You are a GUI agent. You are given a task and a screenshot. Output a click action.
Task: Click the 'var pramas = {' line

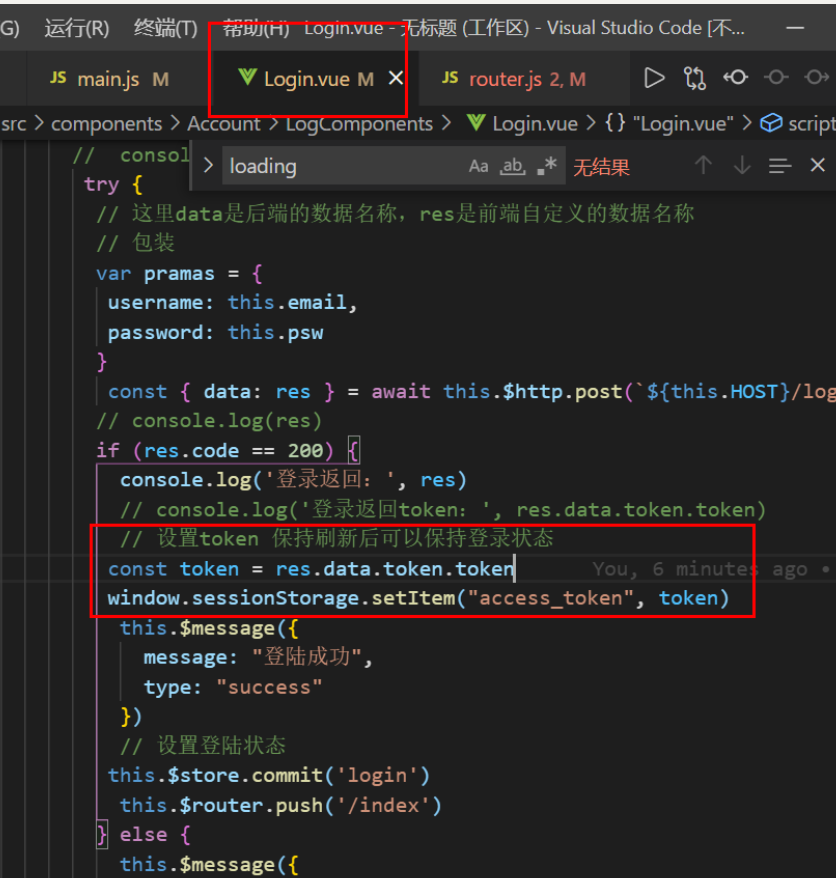tap(179, 274)
